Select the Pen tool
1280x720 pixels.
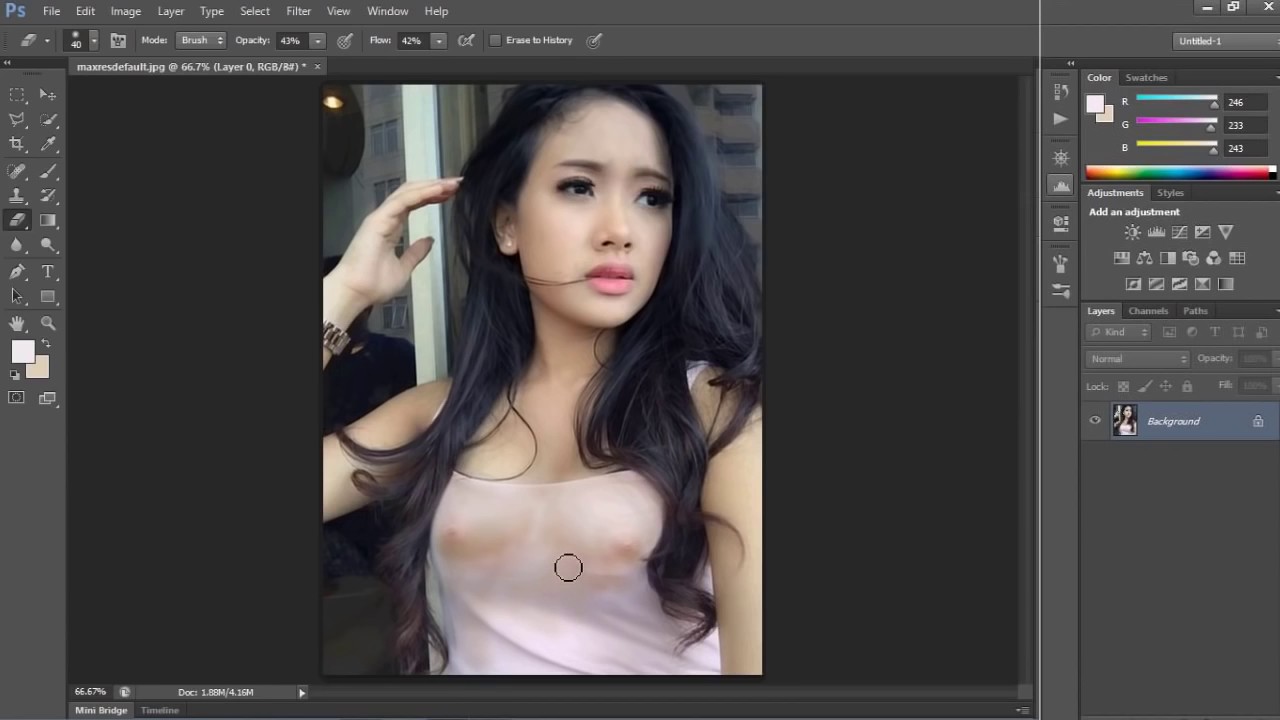(x=17, y=272)
